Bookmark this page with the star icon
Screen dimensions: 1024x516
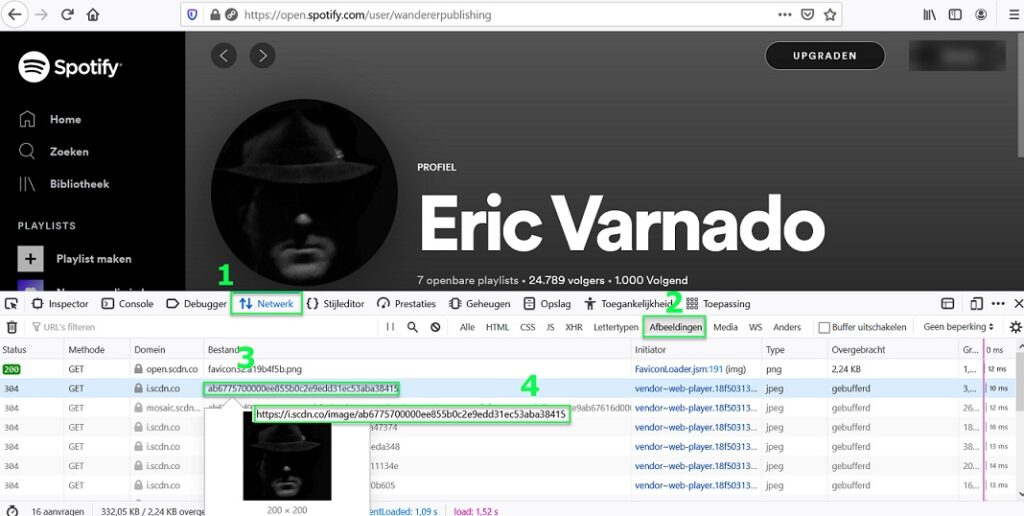[830, 14]
